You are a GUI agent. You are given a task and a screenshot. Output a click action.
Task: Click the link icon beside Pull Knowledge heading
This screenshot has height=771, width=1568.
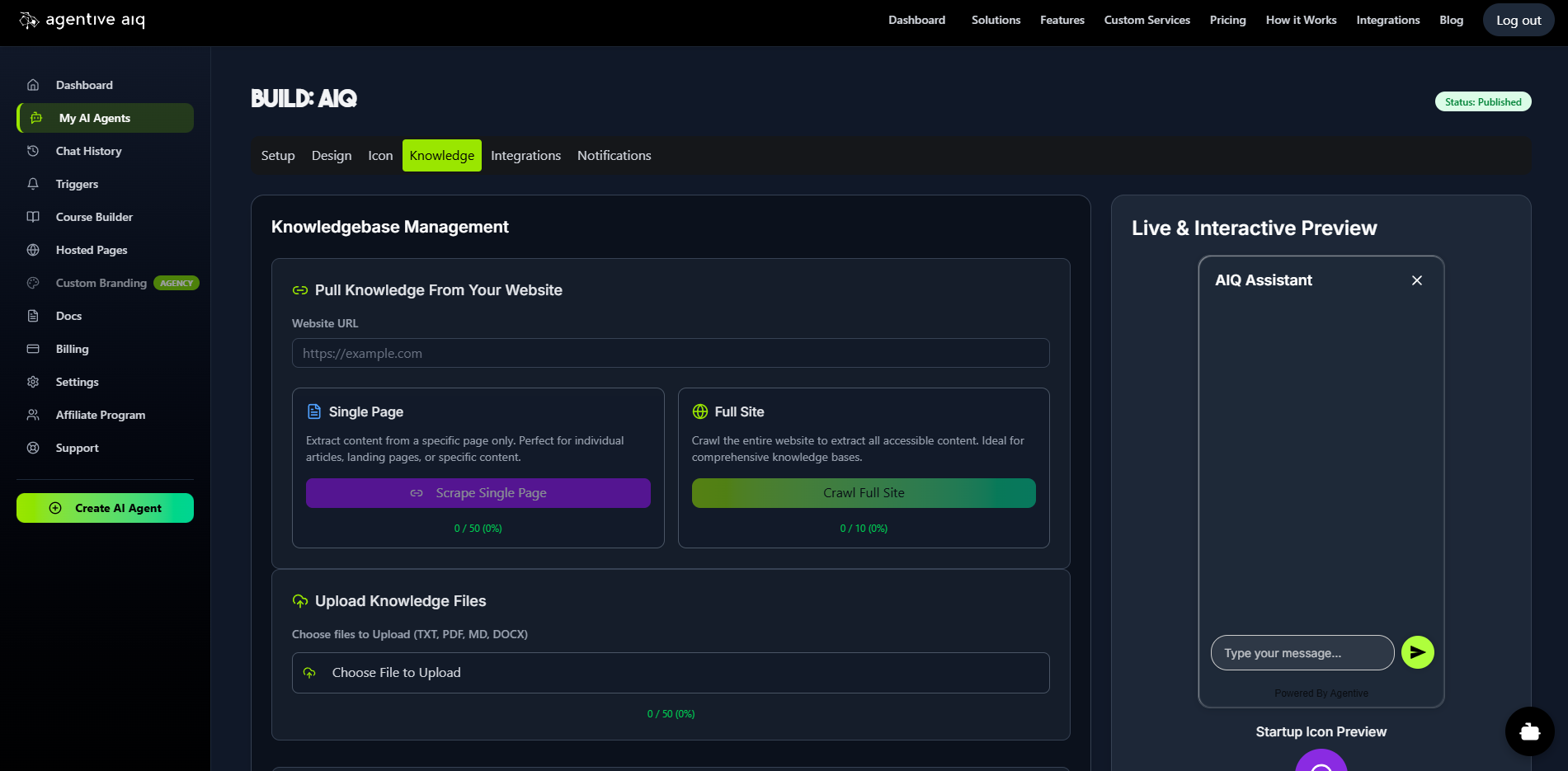click(300, 290)
